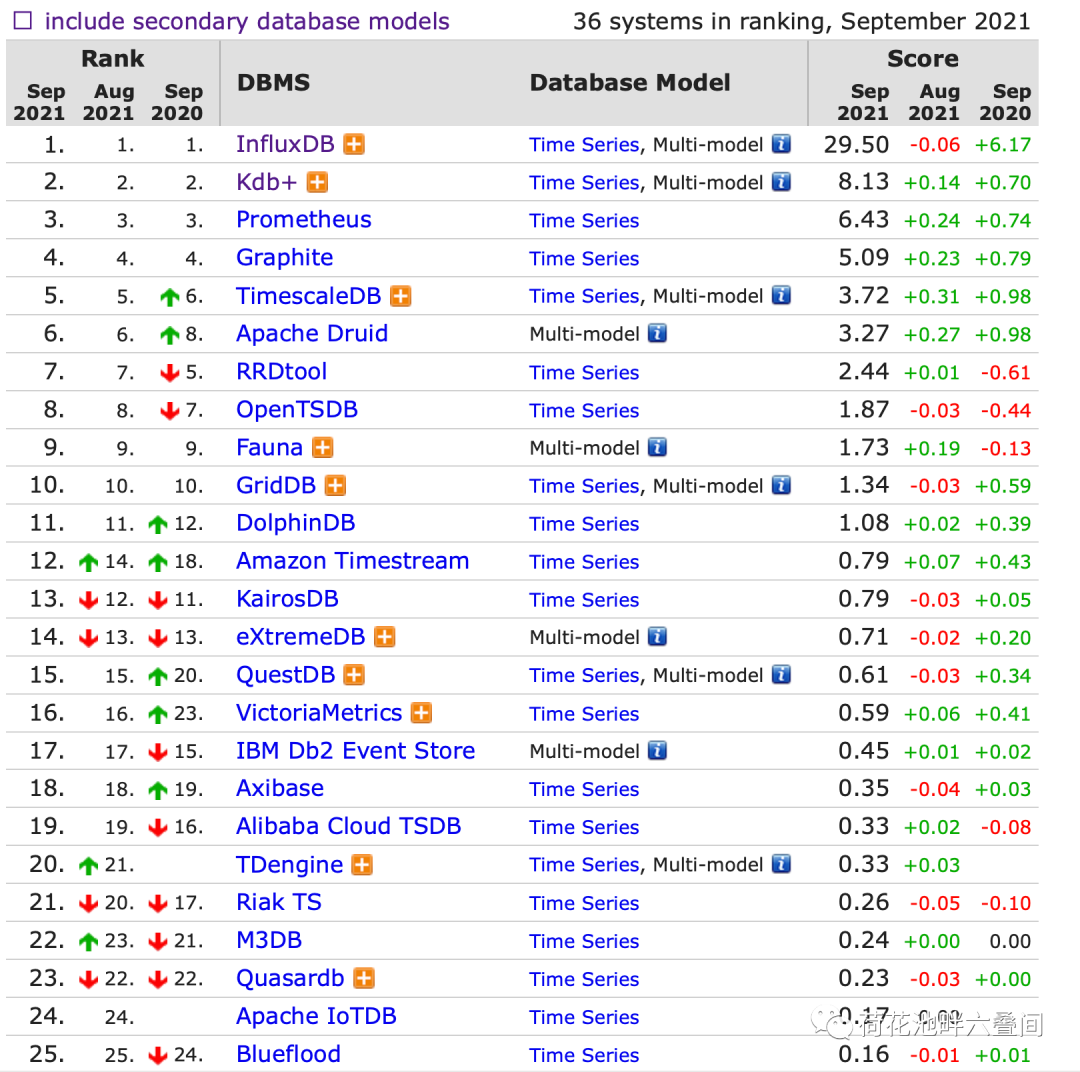Open the Riak TS link
The height and width of the screenshot is (1072, 1080).
click(279, 902)
